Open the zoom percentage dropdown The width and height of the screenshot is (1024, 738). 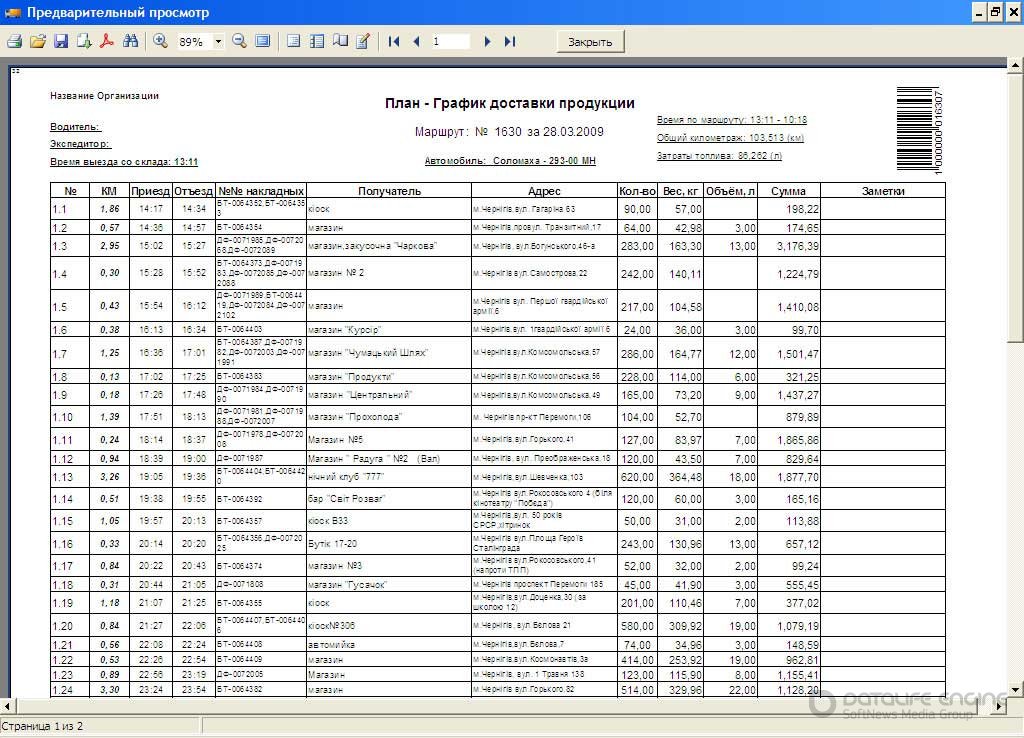click(218, 42)
